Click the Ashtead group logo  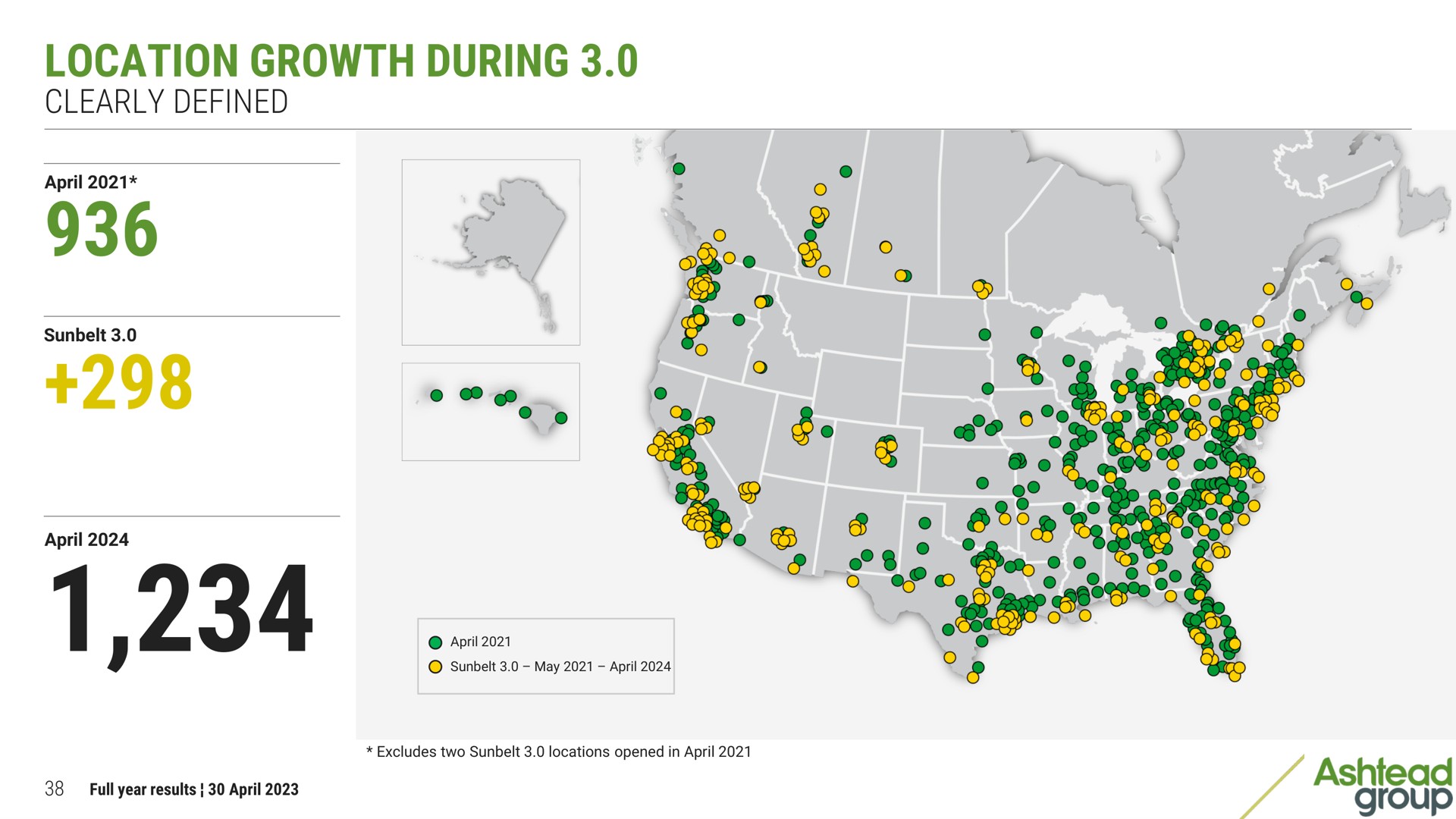click(1382, 786)
